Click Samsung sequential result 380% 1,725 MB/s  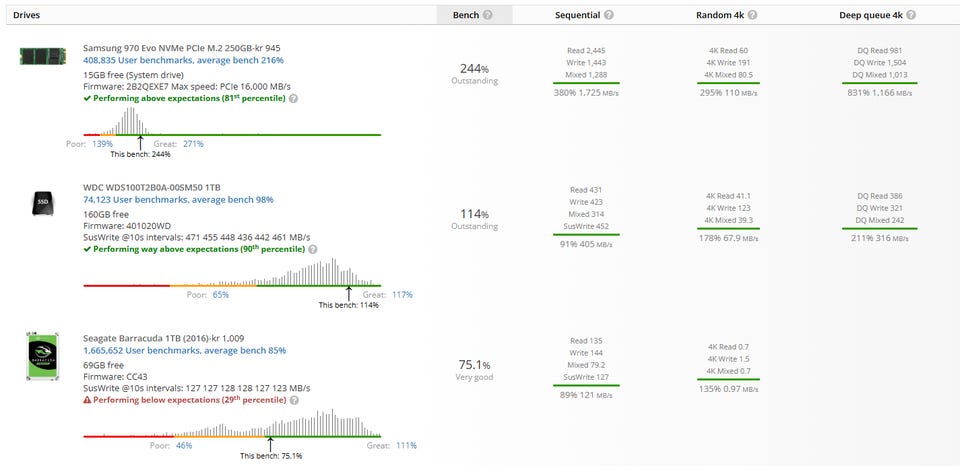click(586, 94)
